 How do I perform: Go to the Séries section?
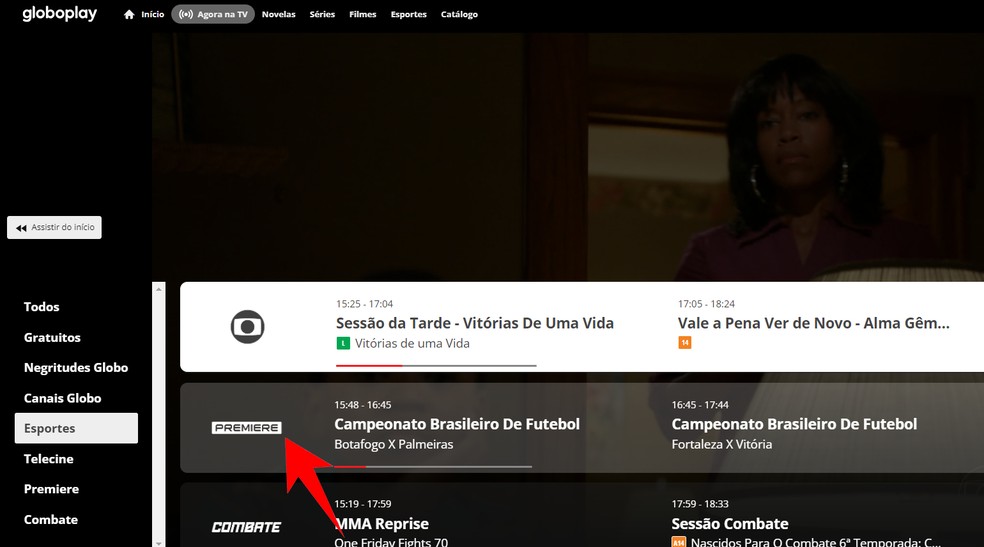[x=322, y=14]
